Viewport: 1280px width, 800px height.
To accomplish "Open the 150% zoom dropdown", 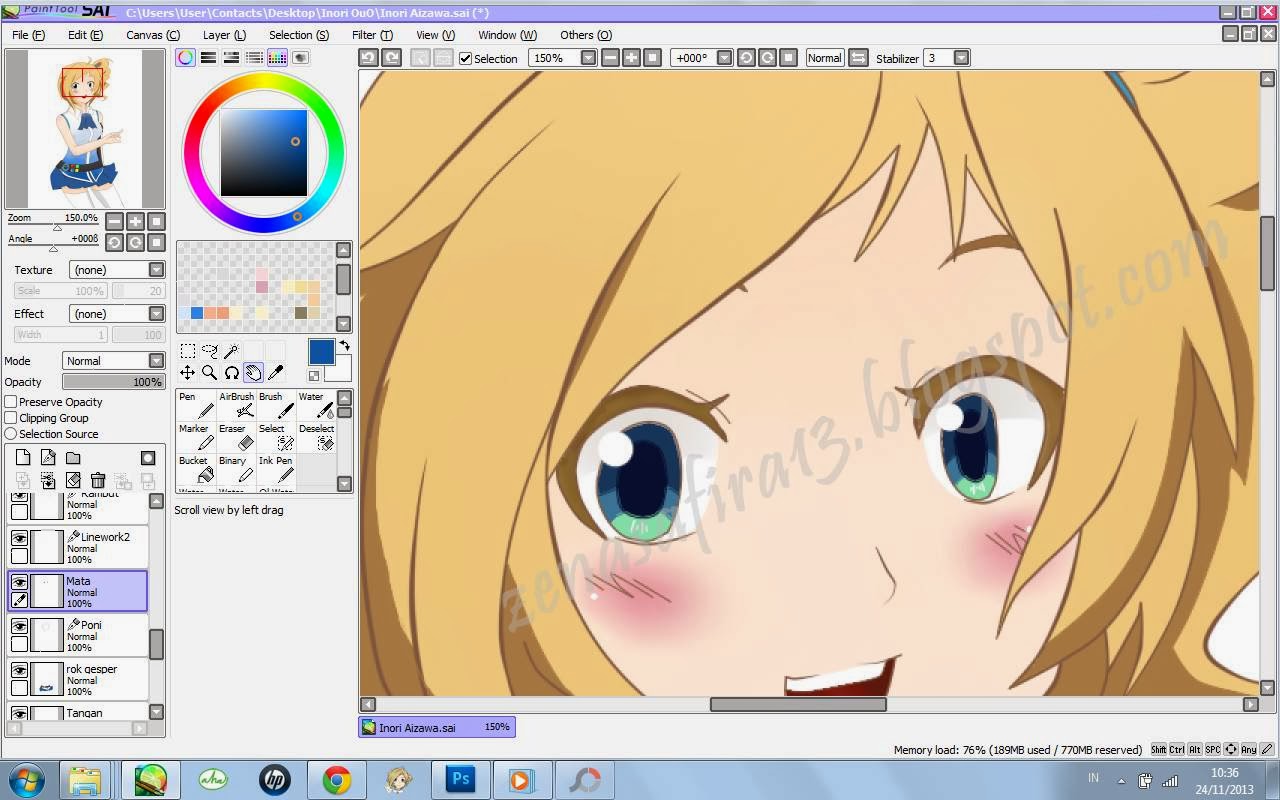I will [588, 58].
